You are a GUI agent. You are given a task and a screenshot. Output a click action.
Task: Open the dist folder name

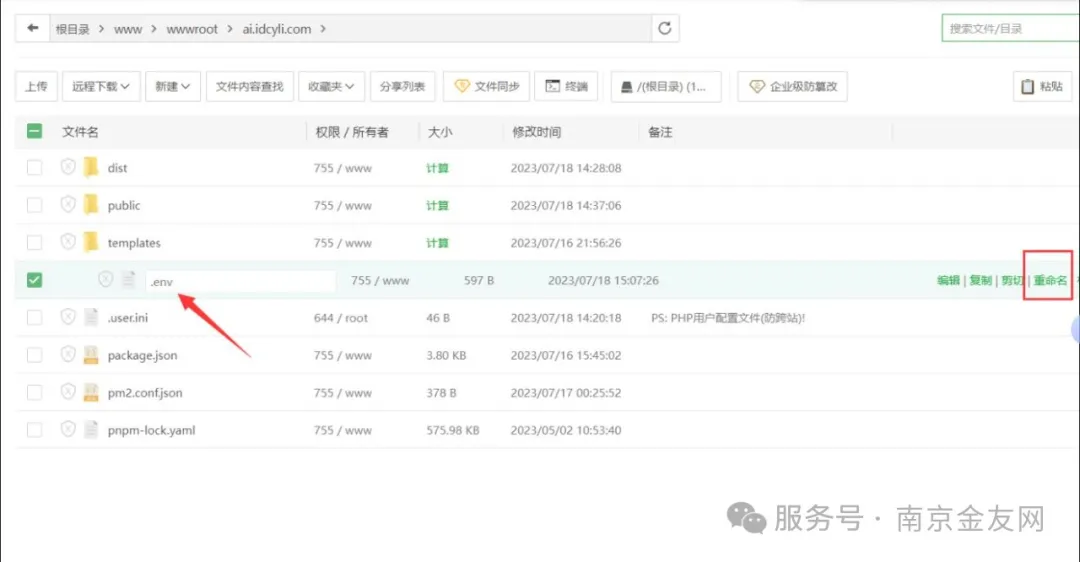(117, 168)
